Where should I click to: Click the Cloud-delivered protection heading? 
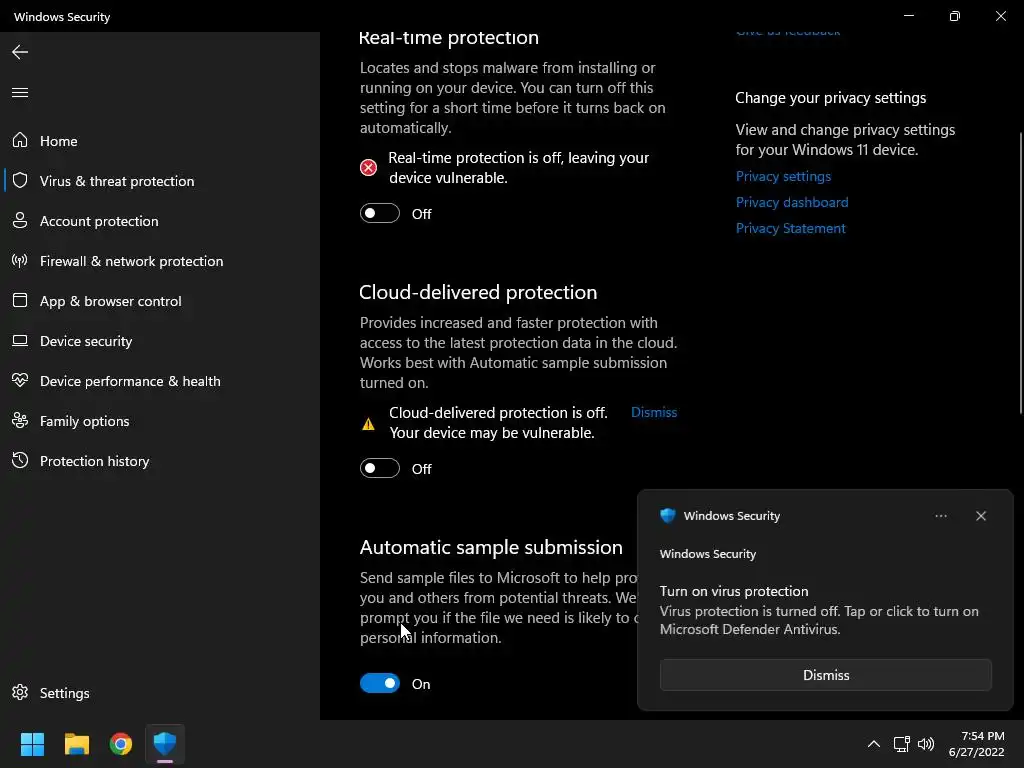click(x=478, y=292)
